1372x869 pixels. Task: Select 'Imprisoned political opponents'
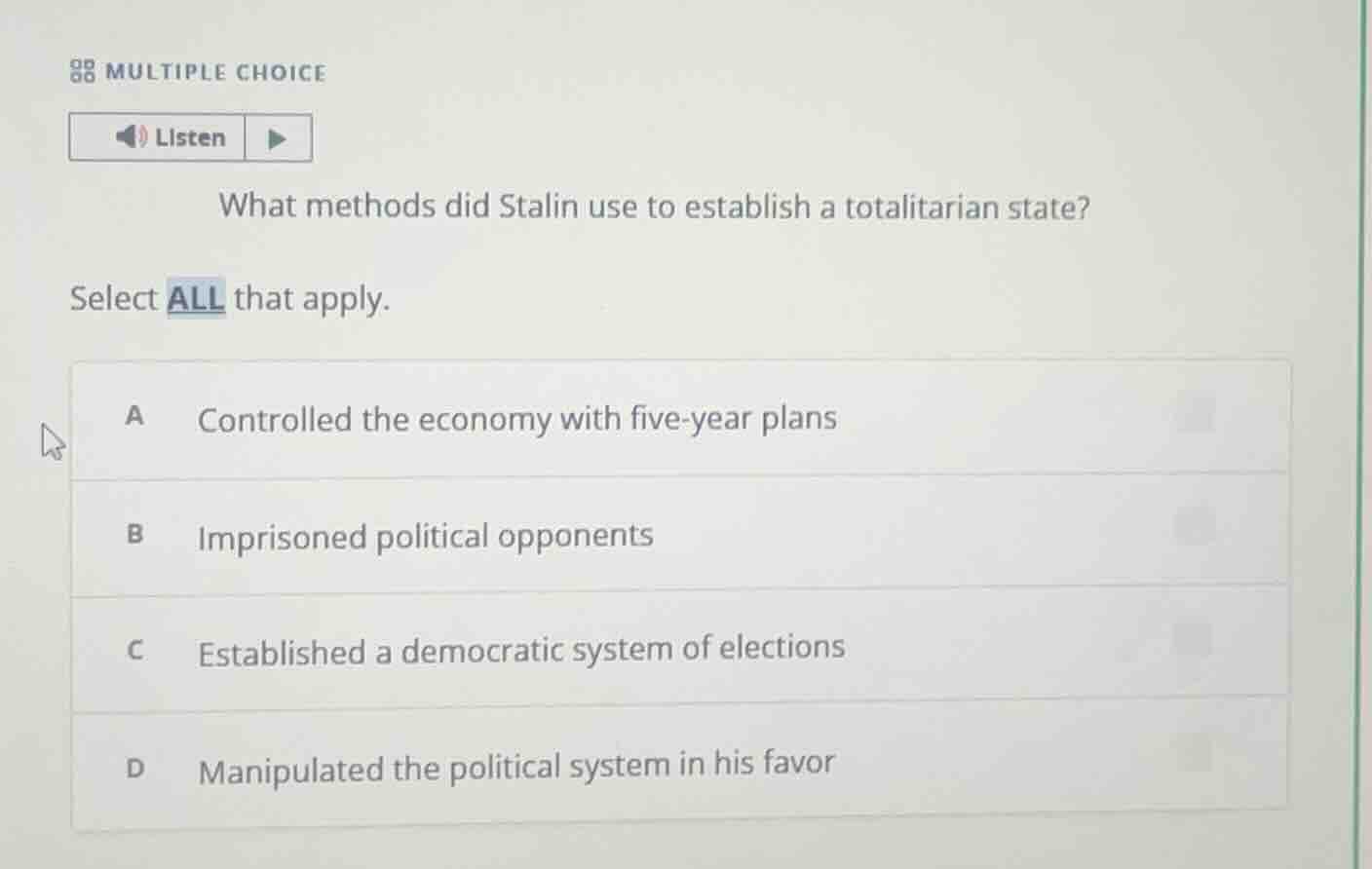pos(425,535)
